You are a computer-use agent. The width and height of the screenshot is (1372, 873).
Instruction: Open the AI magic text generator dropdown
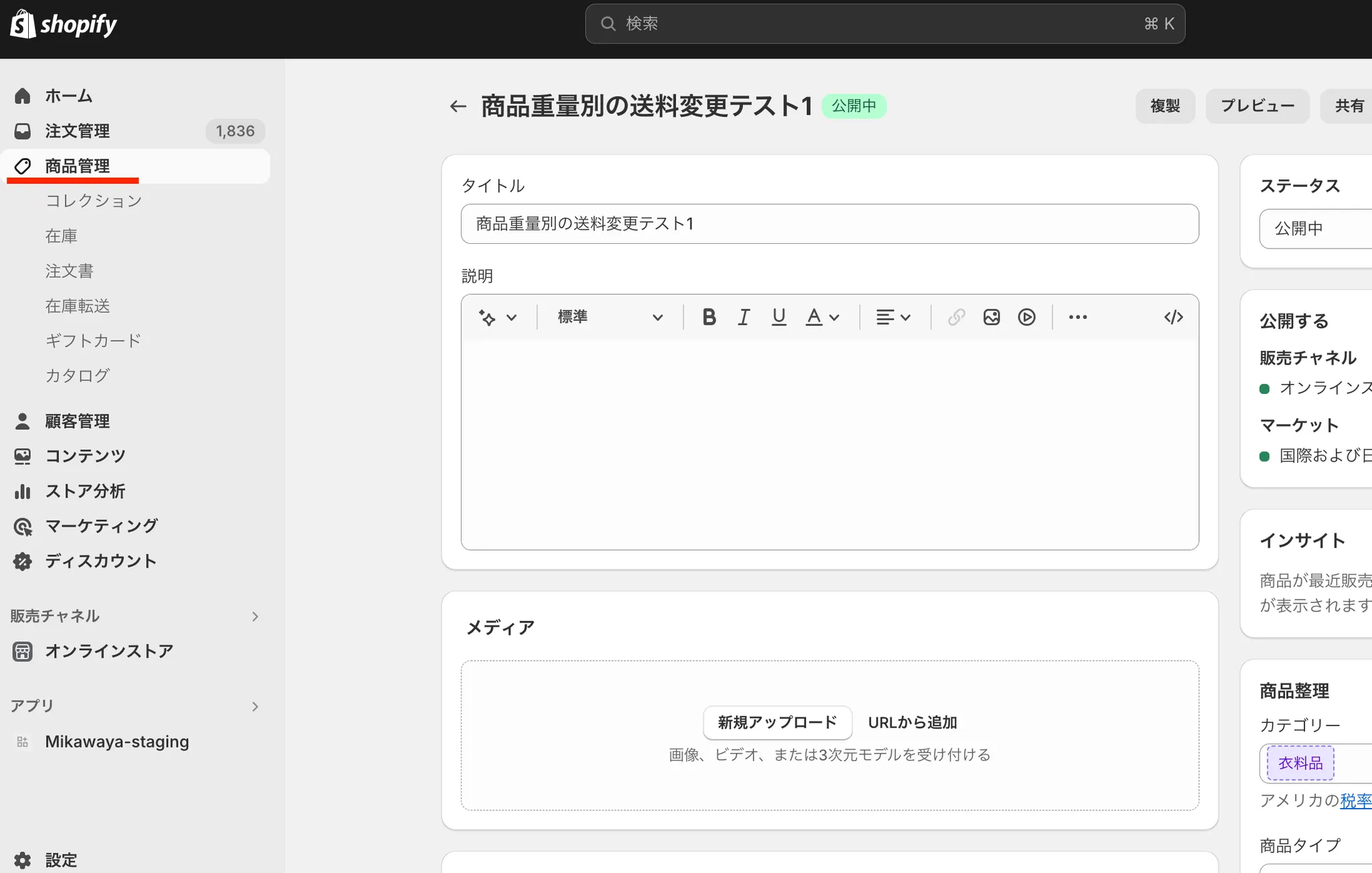497,317
